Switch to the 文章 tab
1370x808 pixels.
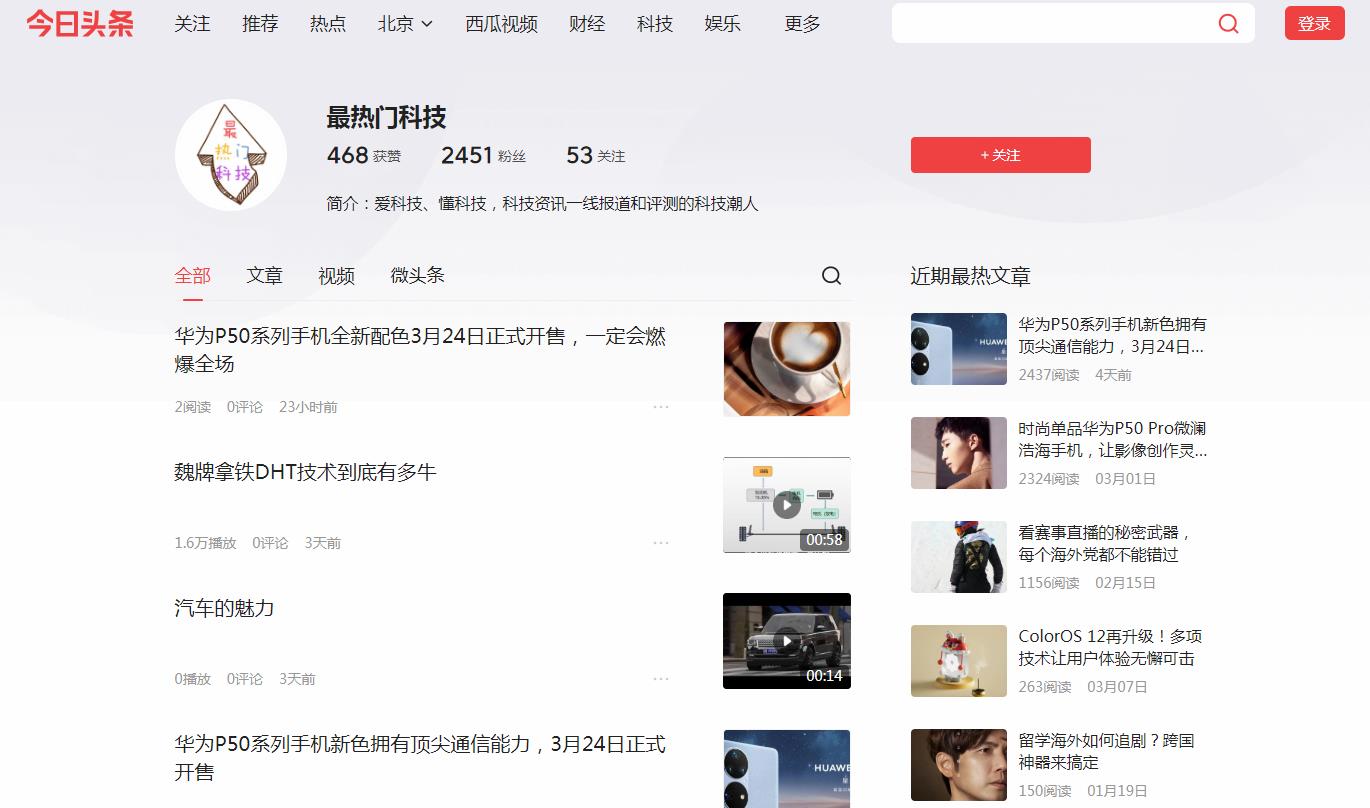(x=265, y=276)
